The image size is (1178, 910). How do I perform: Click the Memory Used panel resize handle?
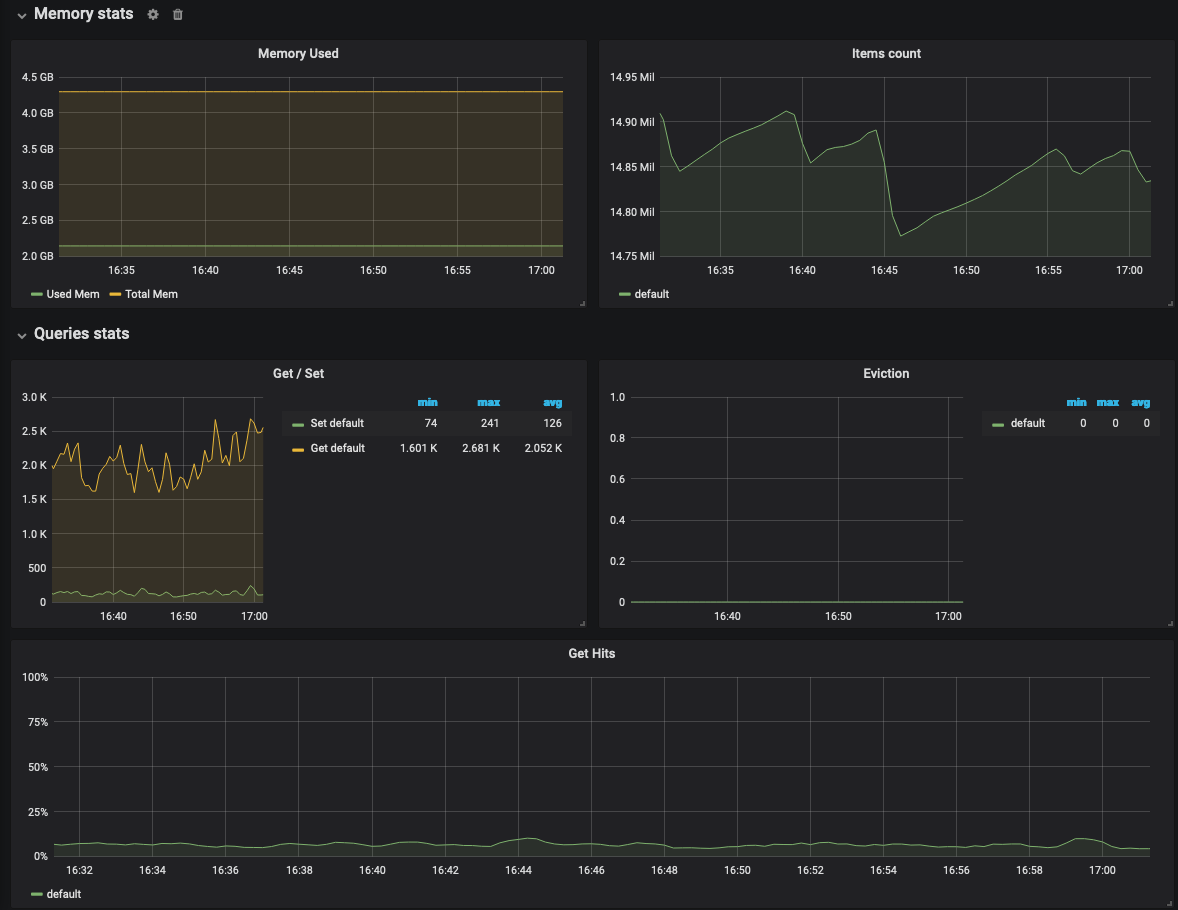582,303
